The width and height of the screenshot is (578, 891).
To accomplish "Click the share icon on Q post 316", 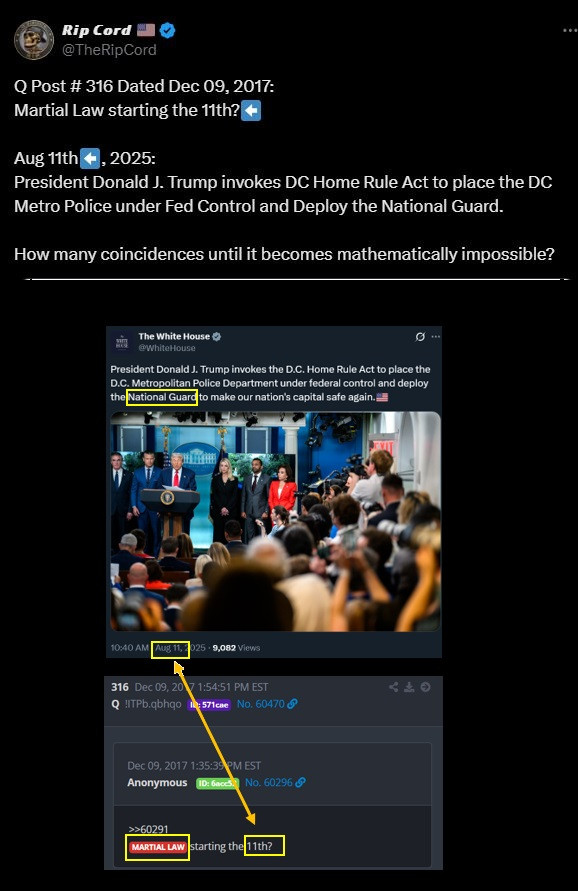I will [x=393, y=687].
